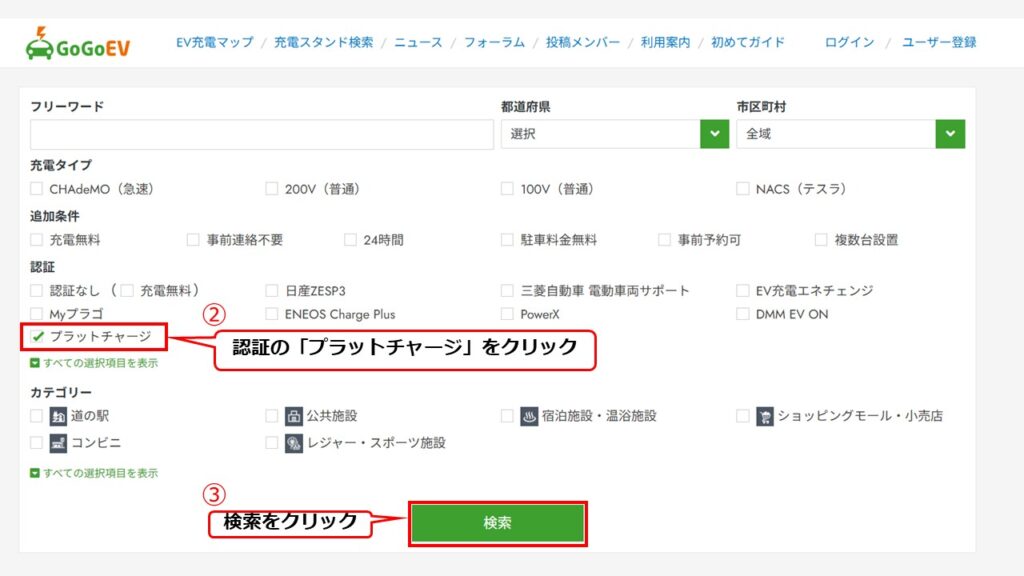Click the lodging and hot springs category icon
The height and width of the screenshot is (576, 1024).
click(x=529, y=416)
